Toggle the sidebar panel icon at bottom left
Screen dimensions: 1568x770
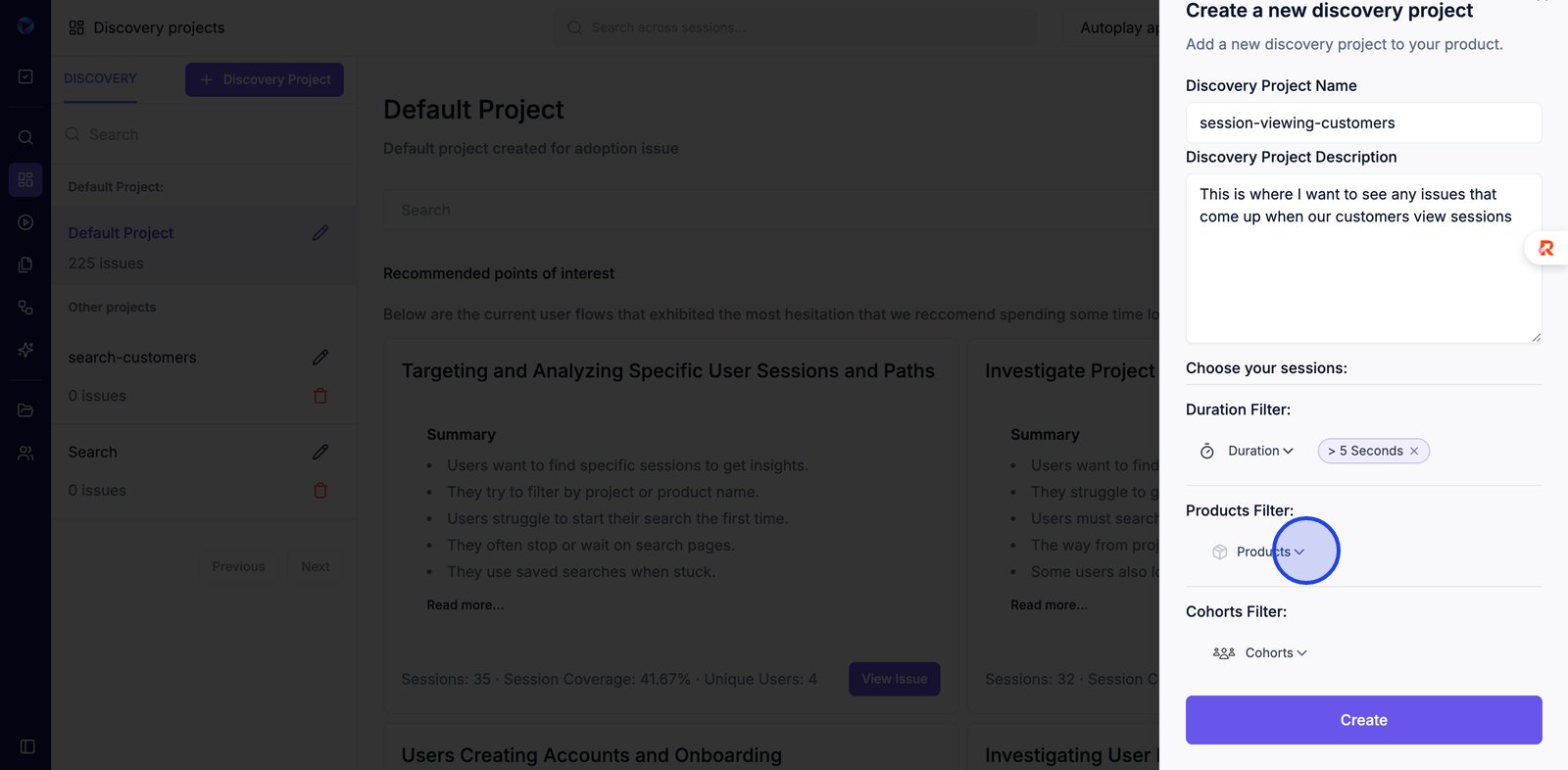(27, 746)
